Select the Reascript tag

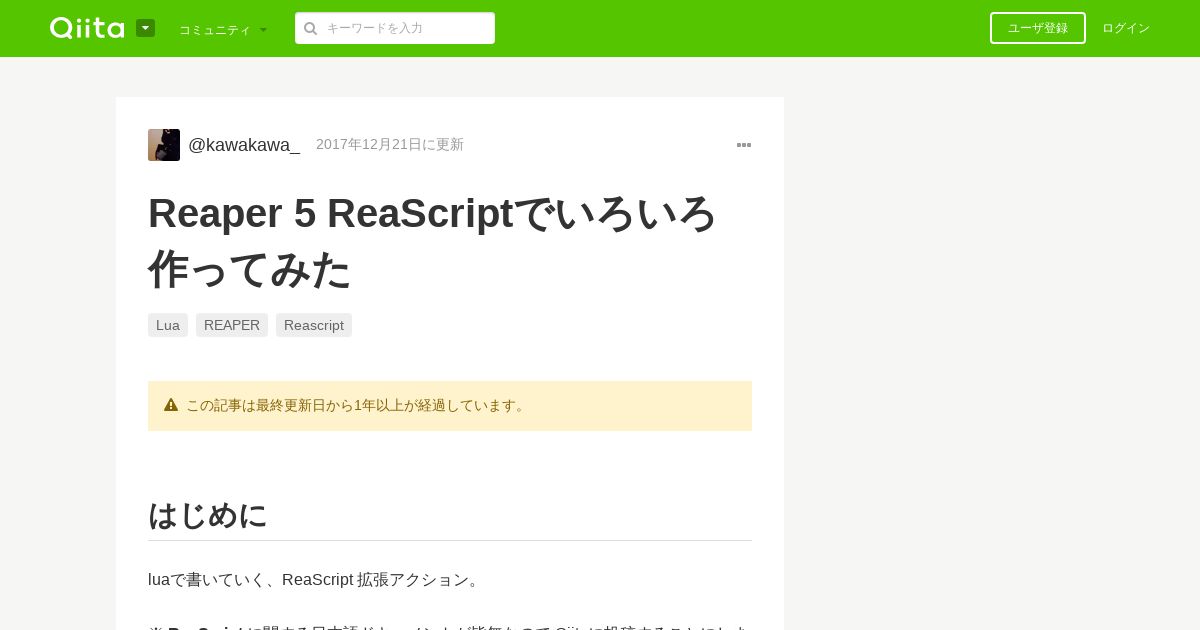coord(314,325)
